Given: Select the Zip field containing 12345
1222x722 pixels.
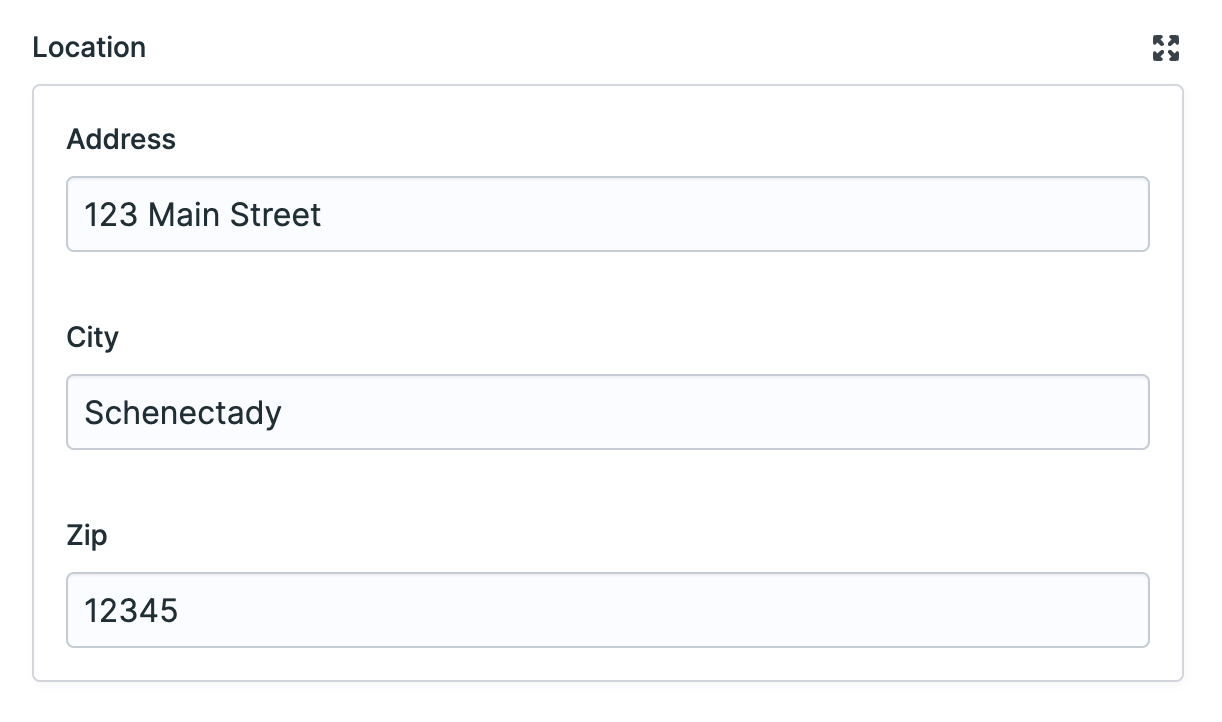Looking at the screenshot, I should tap(607, 609).
